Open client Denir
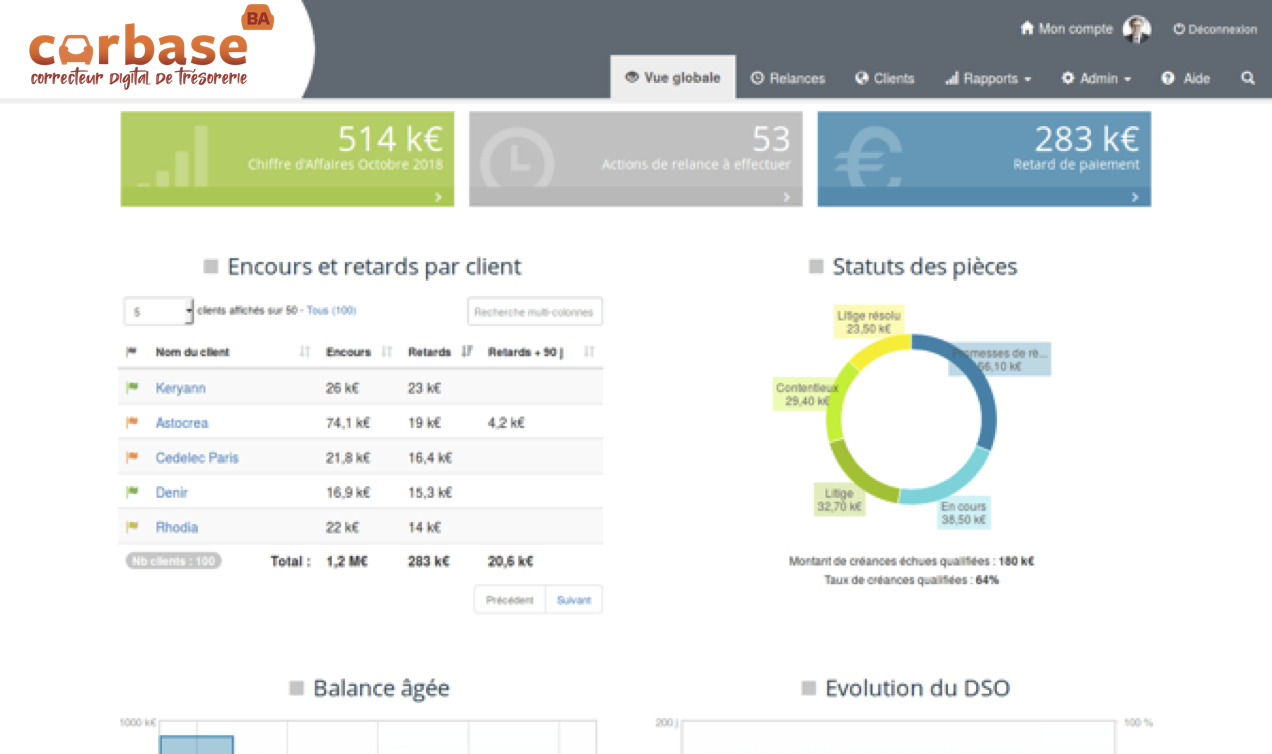This screenshot has width=1272, height=754. coord(171,493)
